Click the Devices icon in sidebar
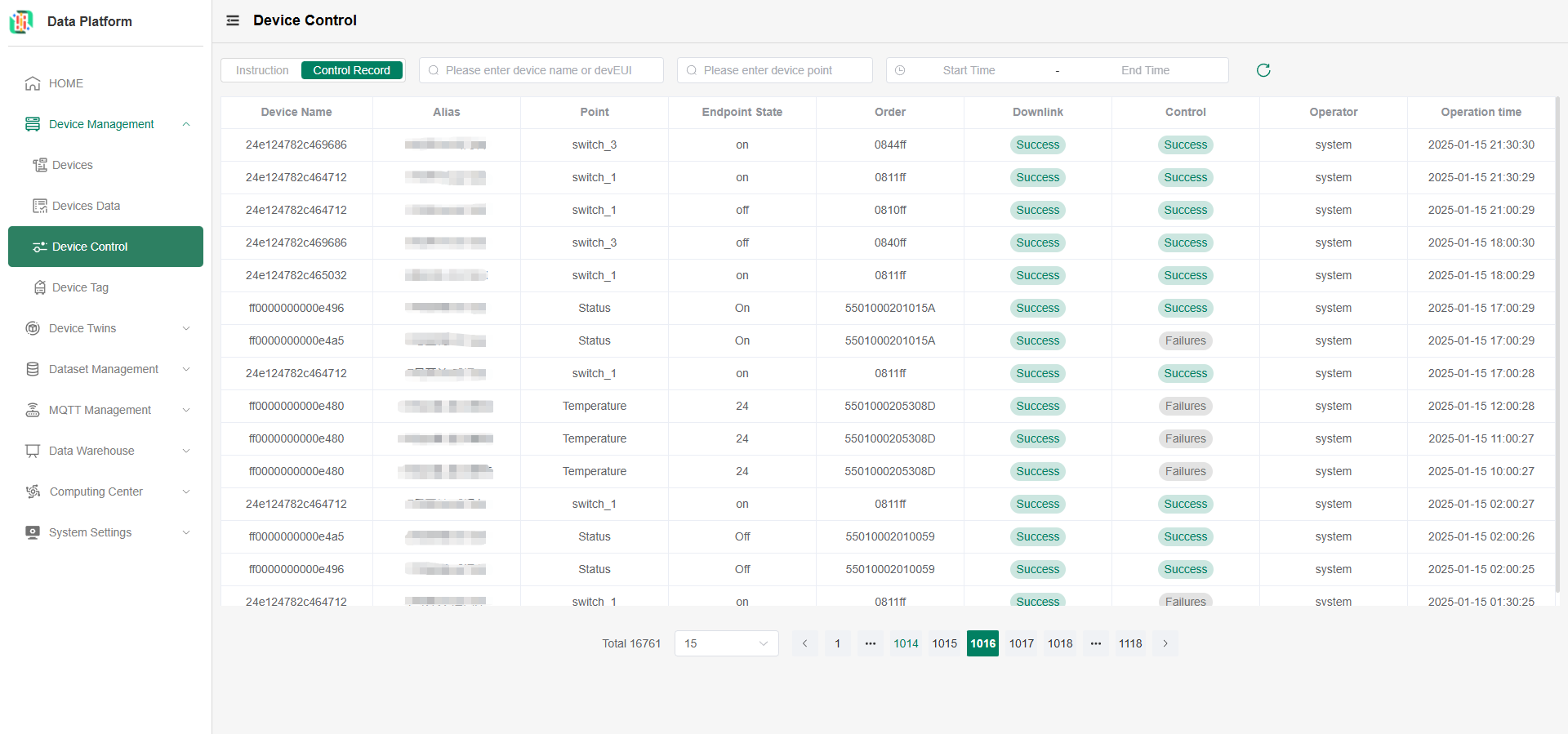The width and height of the screenshot is (1568, 734). click(39, 165)
